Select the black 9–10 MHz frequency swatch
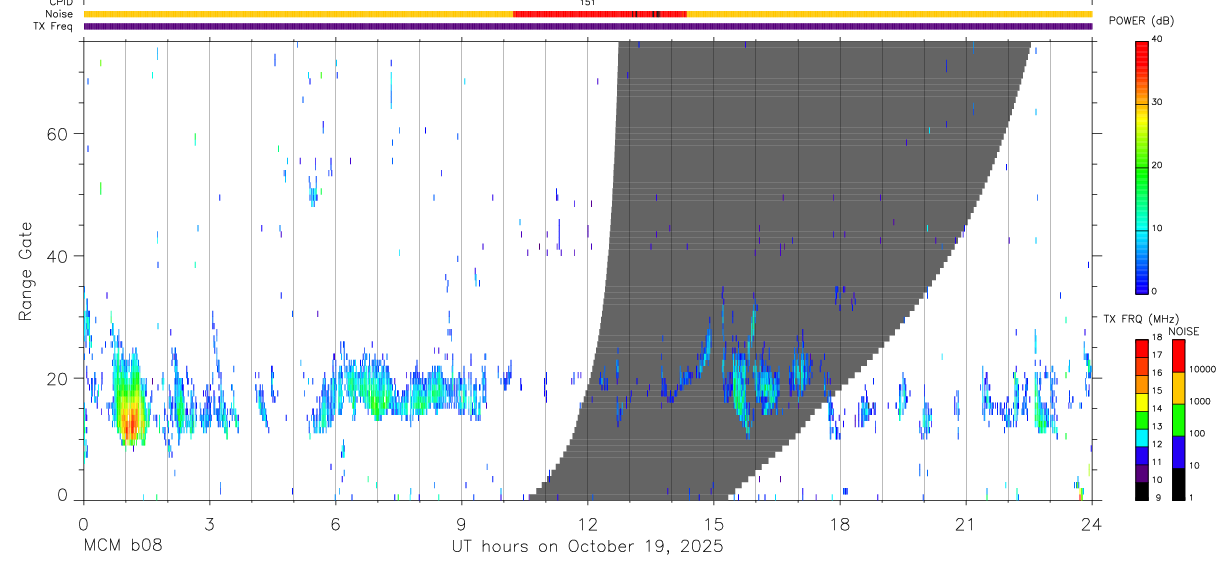 (x=1142, y=491)
